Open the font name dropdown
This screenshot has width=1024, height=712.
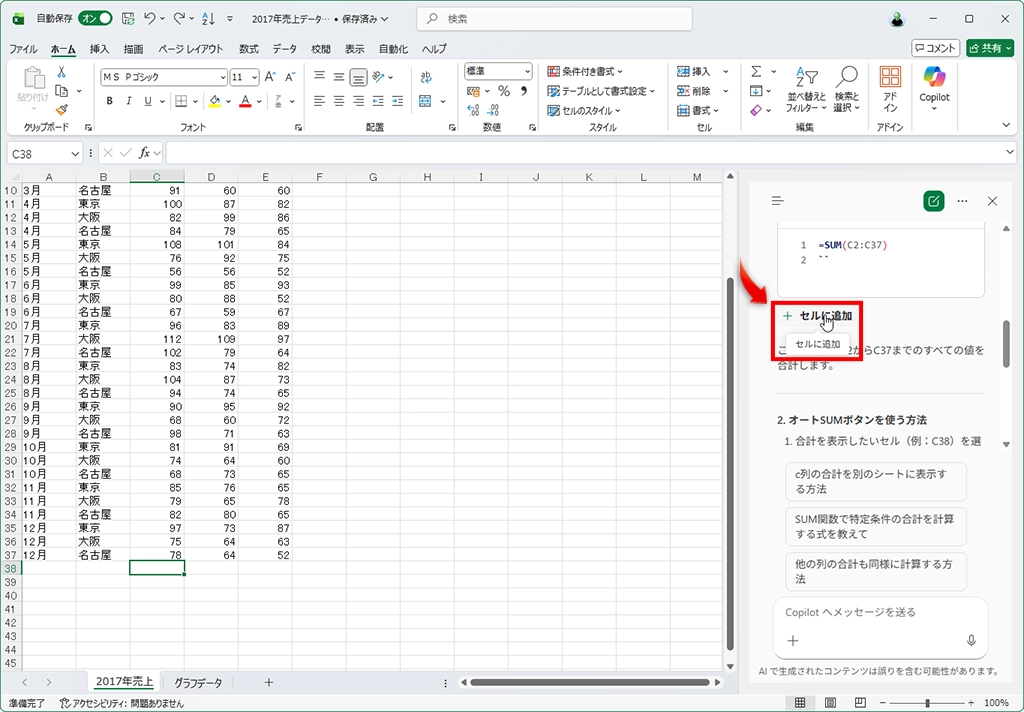click(x=222, y=77)
